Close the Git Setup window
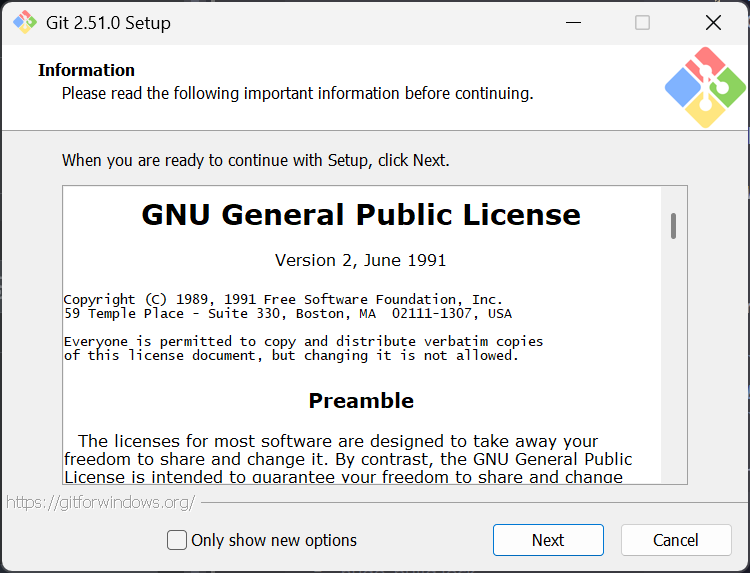This screenshot has height=573, width=750. point(713,22)
